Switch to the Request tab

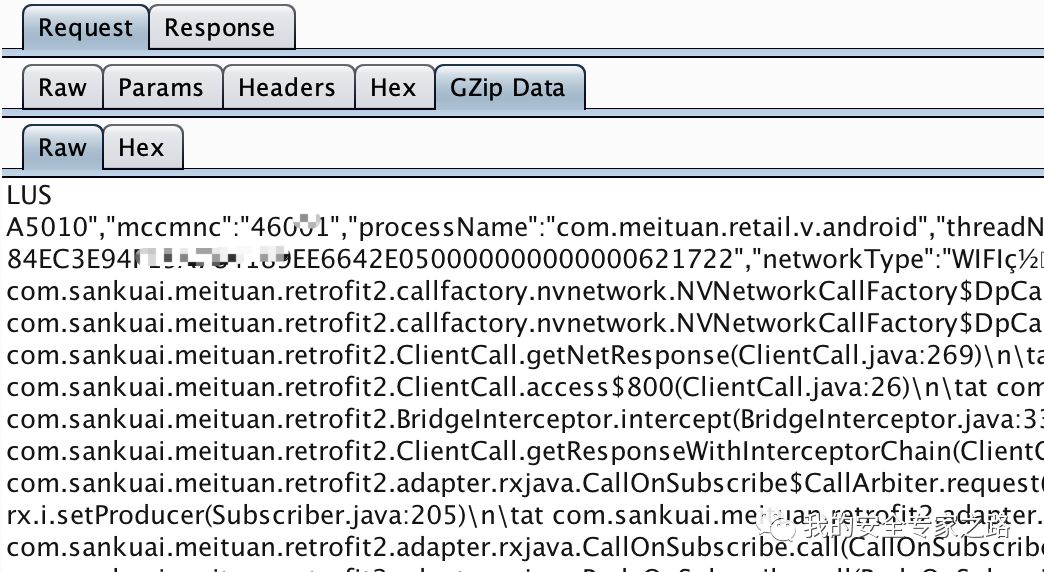click(85, 28)
